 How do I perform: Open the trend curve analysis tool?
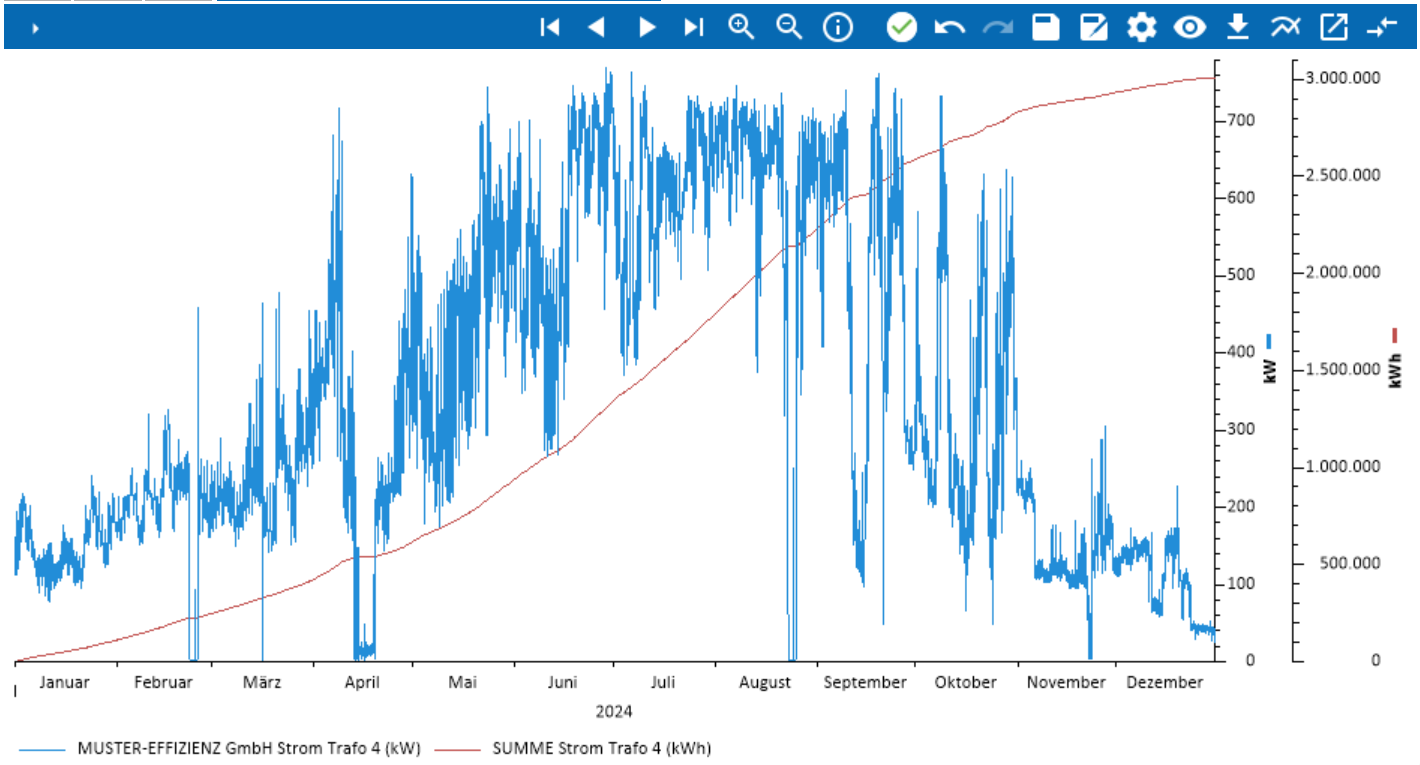coord(1286,27)
